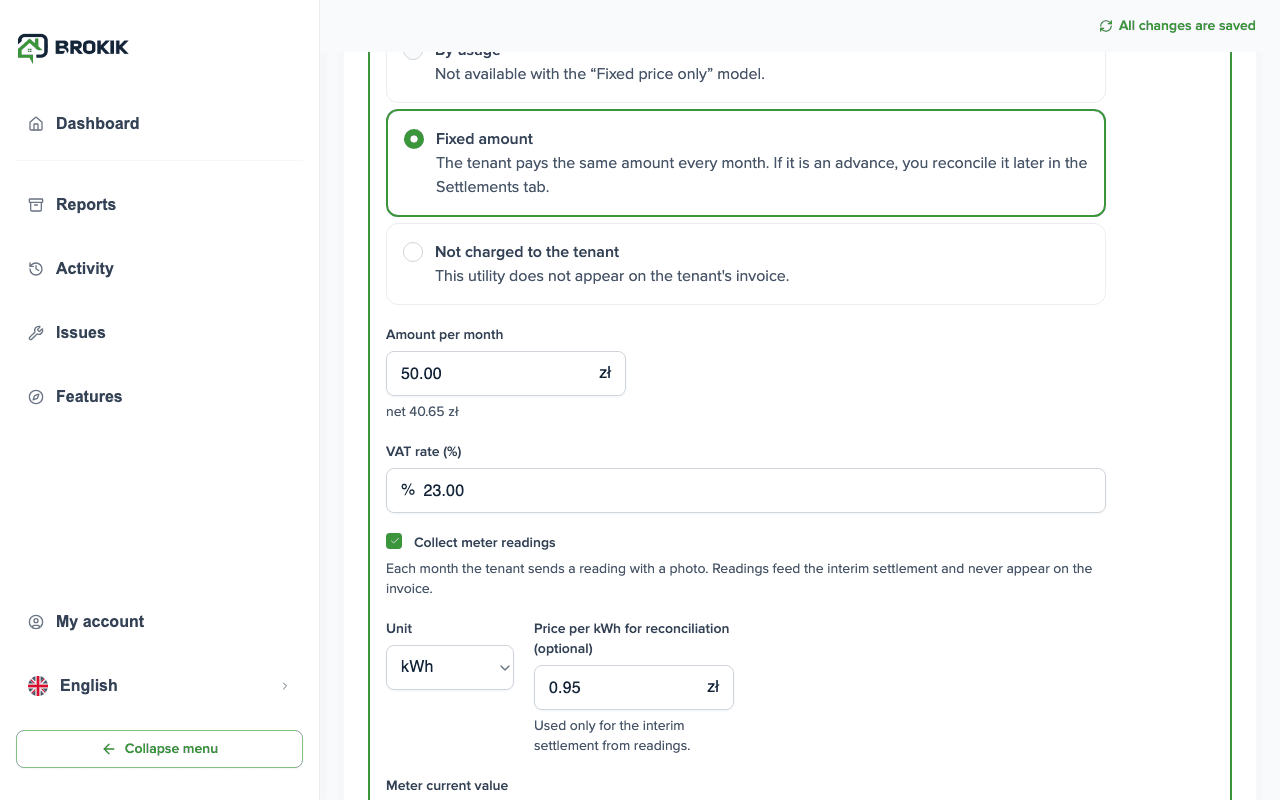Click the zł suffix in Amount field

pyautogui.click(x=605, y=373)
